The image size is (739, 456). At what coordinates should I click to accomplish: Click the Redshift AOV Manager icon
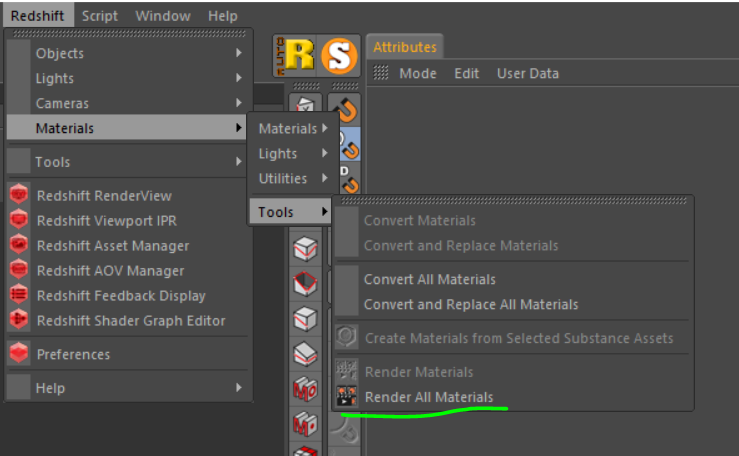[x=19, y=269]
